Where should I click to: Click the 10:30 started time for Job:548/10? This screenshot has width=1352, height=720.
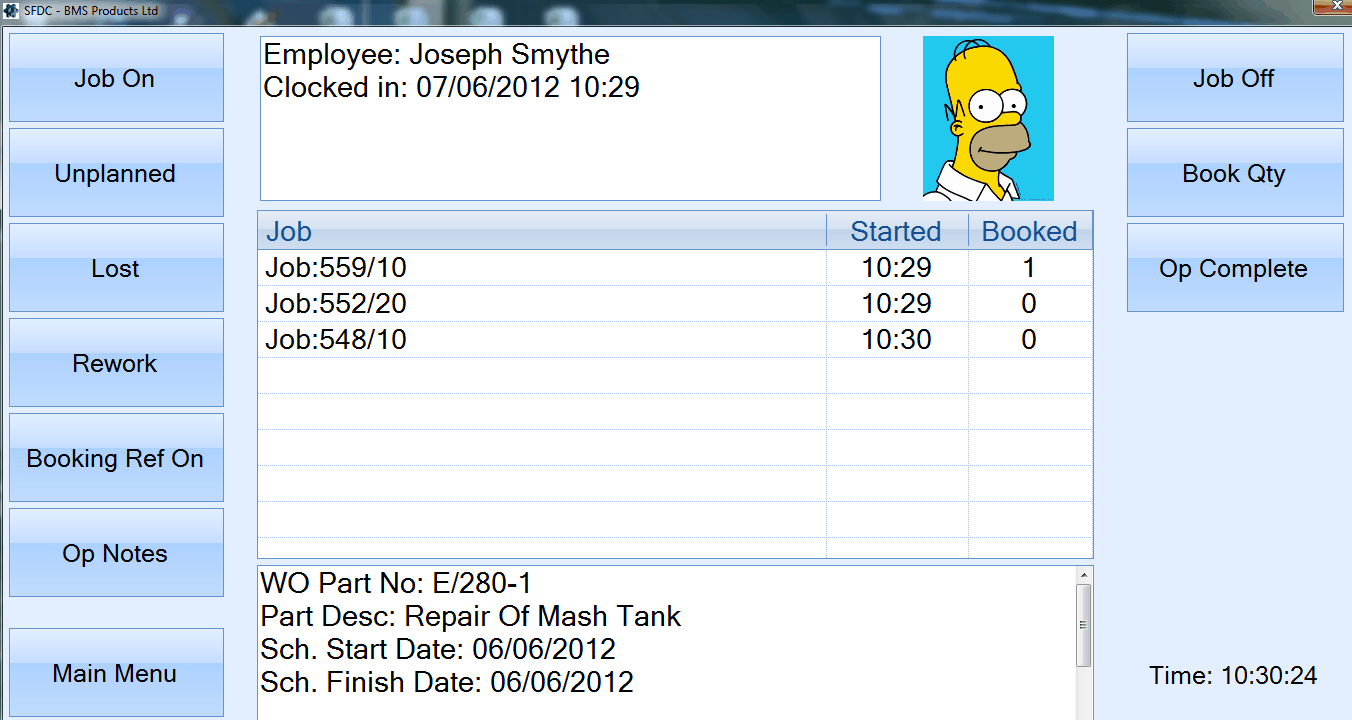(x=897, y=340)
